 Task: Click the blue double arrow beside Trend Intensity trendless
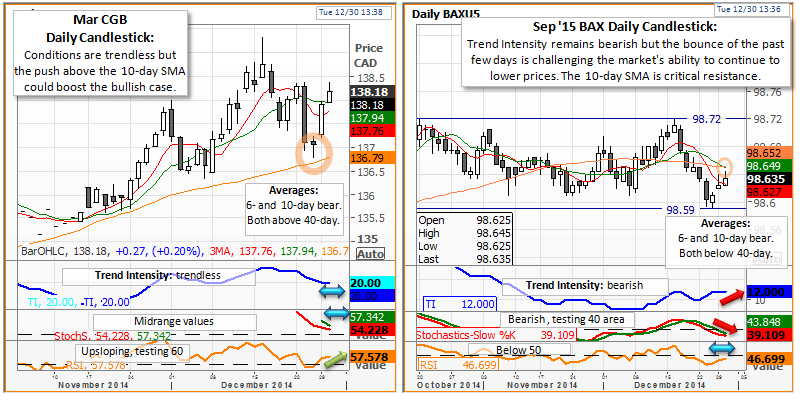click(331, 289)
